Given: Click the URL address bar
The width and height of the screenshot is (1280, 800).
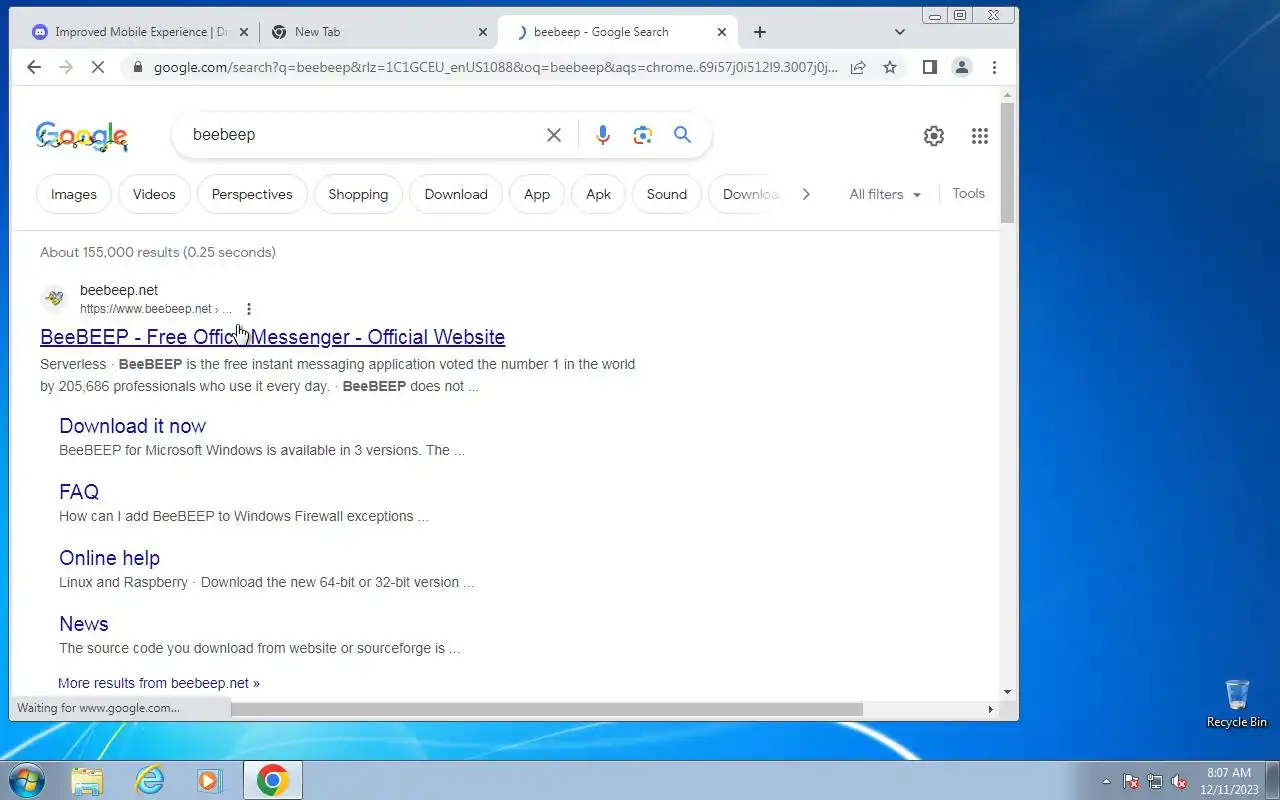Looking at the screenshot, I should tap(495, 67).
